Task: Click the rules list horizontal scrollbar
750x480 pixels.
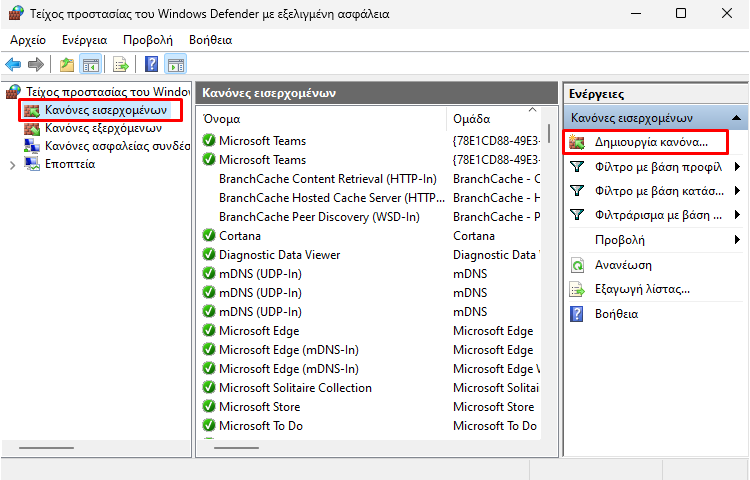Action: (236, 448)
